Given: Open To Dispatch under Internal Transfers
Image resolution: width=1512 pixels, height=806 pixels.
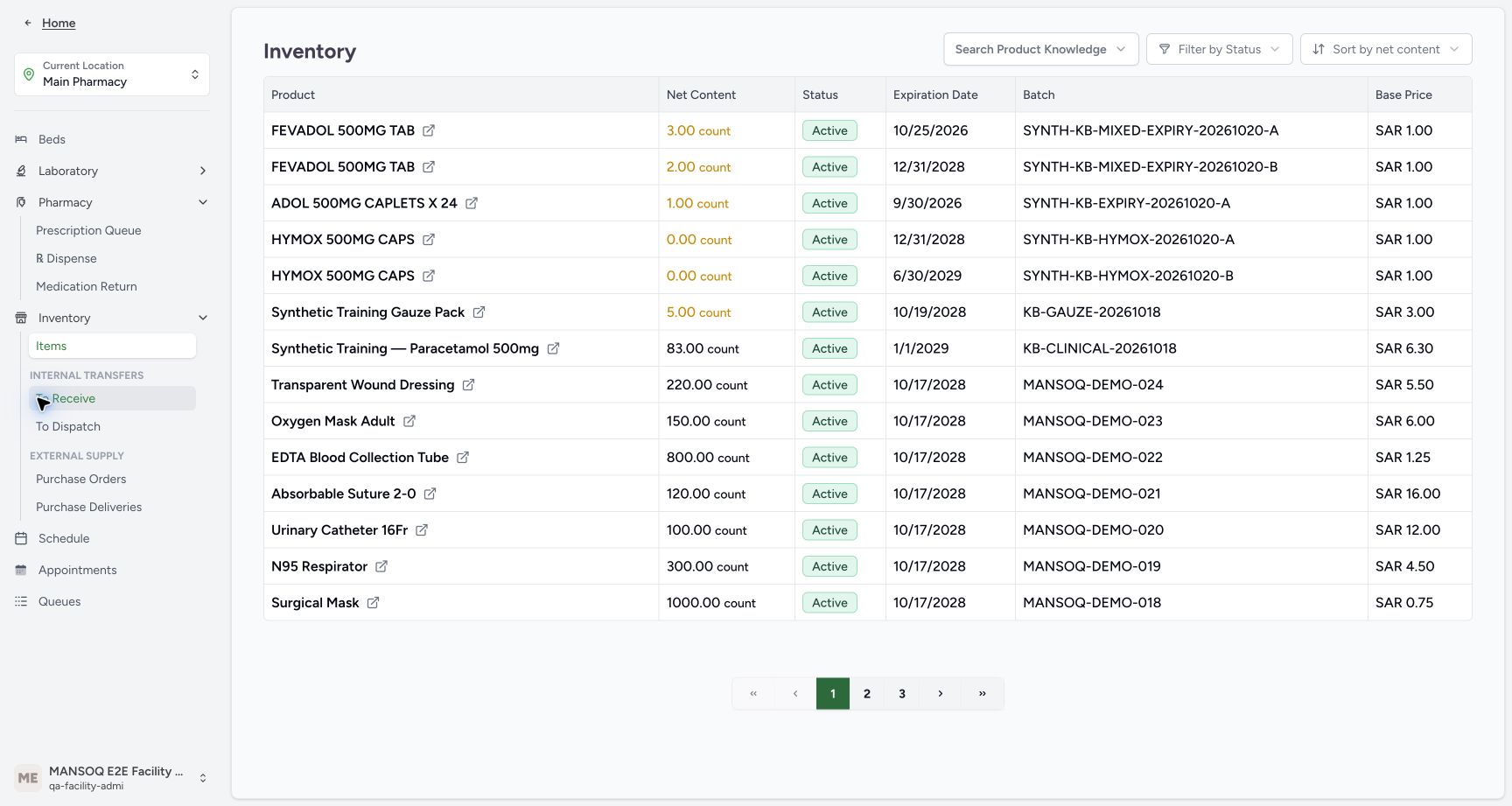Looking at the screenshot, I should pos(68,426).
